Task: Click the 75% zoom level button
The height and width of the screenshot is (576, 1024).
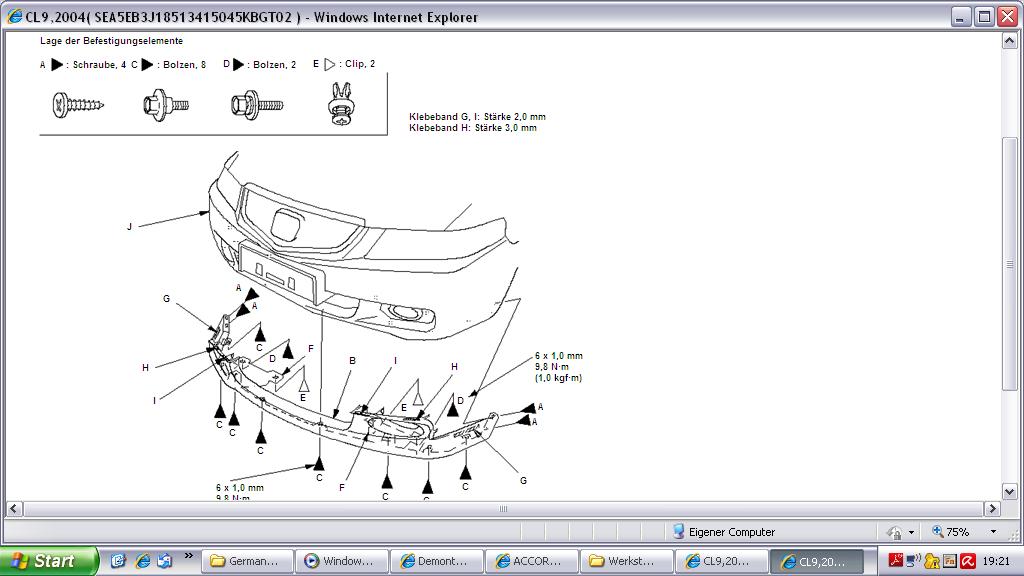Action: [951, 532]
